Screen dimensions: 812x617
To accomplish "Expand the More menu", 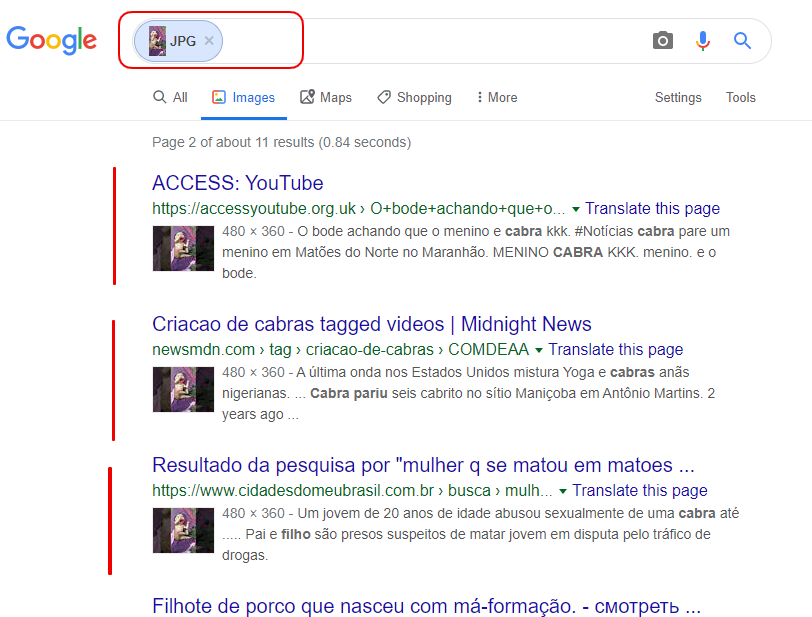I will point(497,97).
